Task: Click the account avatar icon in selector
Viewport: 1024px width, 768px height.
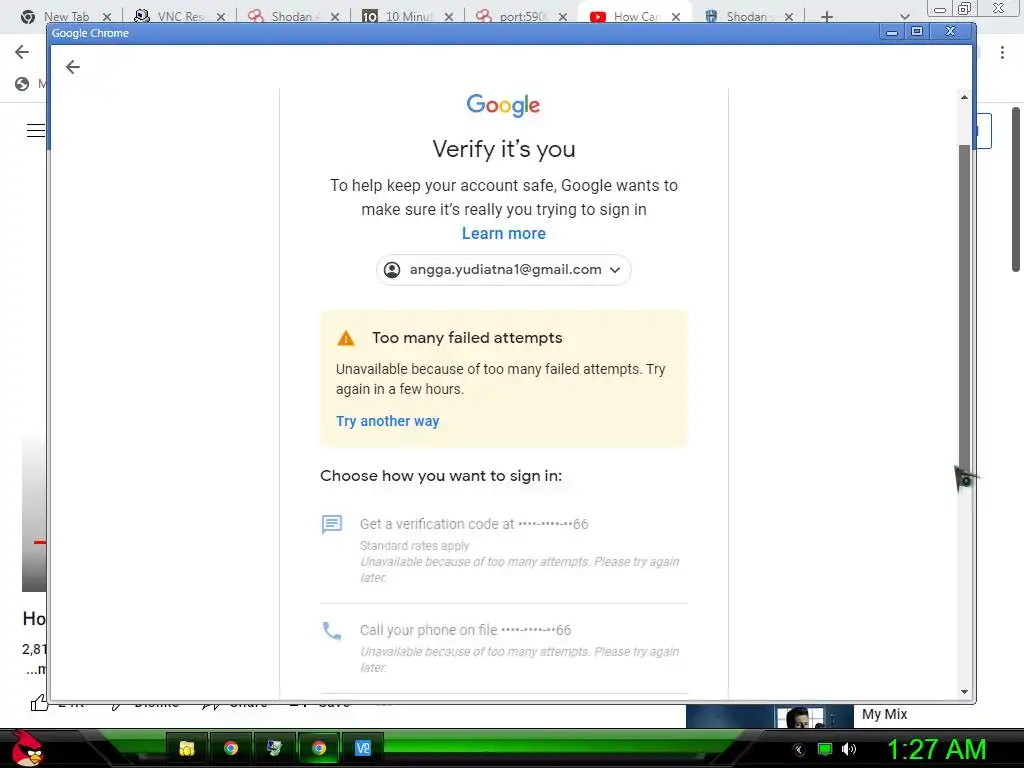Action: click(392, 270)
